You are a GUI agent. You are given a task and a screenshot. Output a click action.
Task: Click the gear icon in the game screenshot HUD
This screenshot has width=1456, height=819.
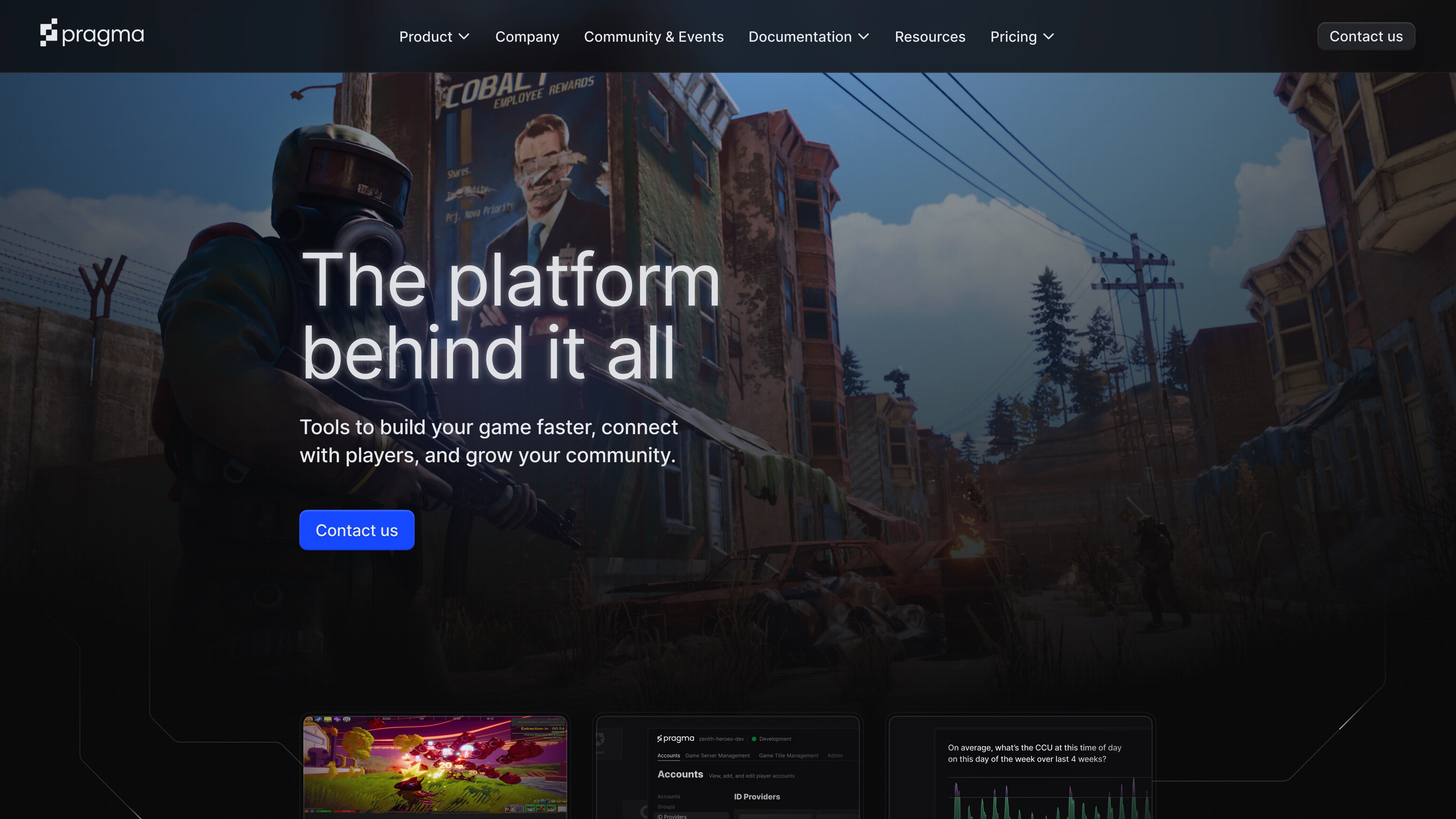tap(347, 720)
